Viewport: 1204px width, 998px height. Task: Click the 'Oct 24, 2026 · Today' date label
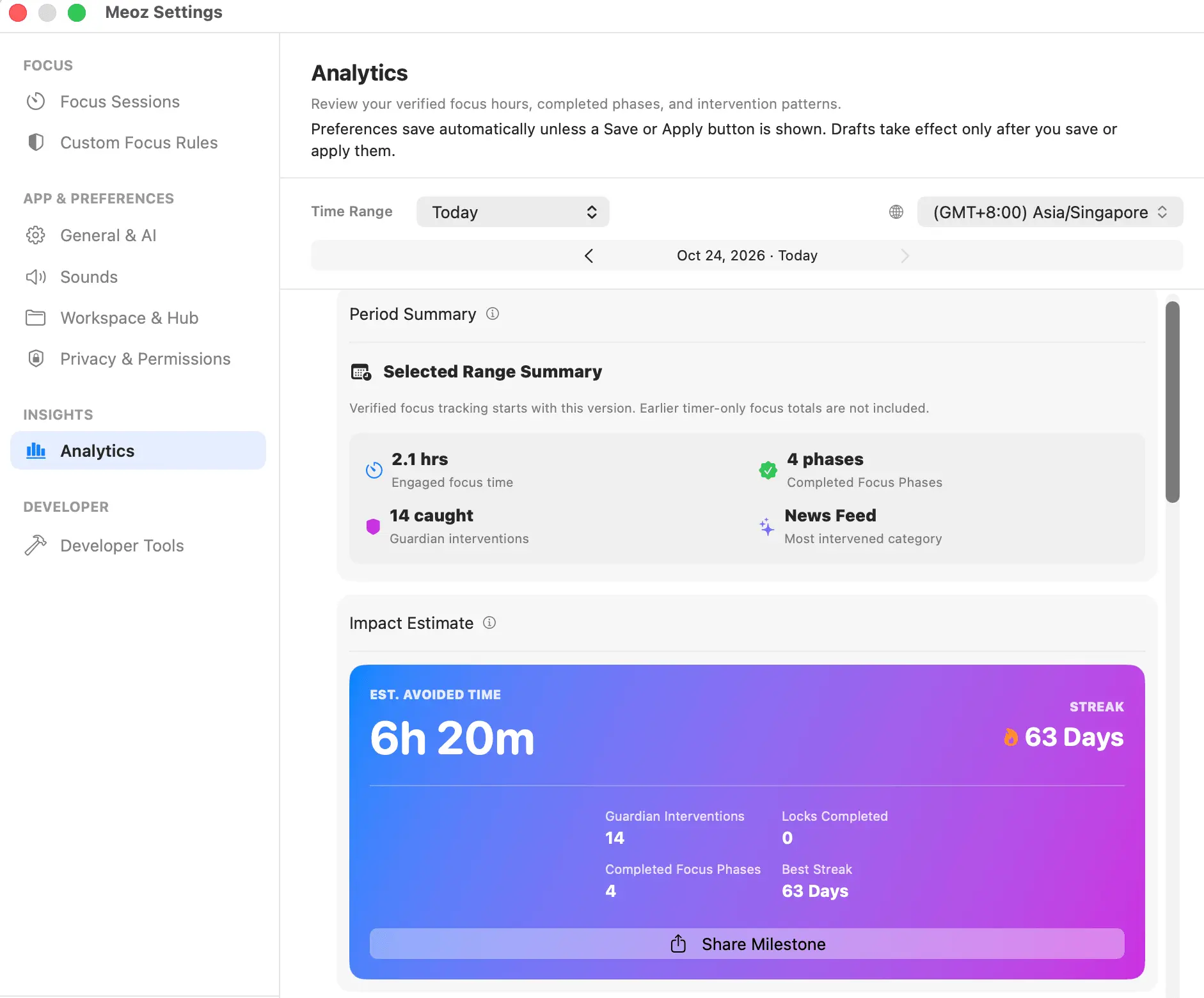pos(747,256)
